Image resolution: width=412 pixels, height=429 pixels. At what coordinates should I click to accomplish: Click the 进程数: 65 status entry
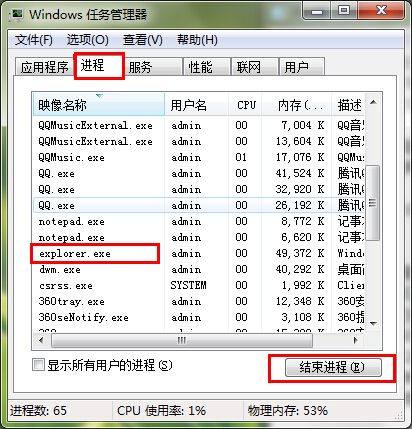[38, 411]
